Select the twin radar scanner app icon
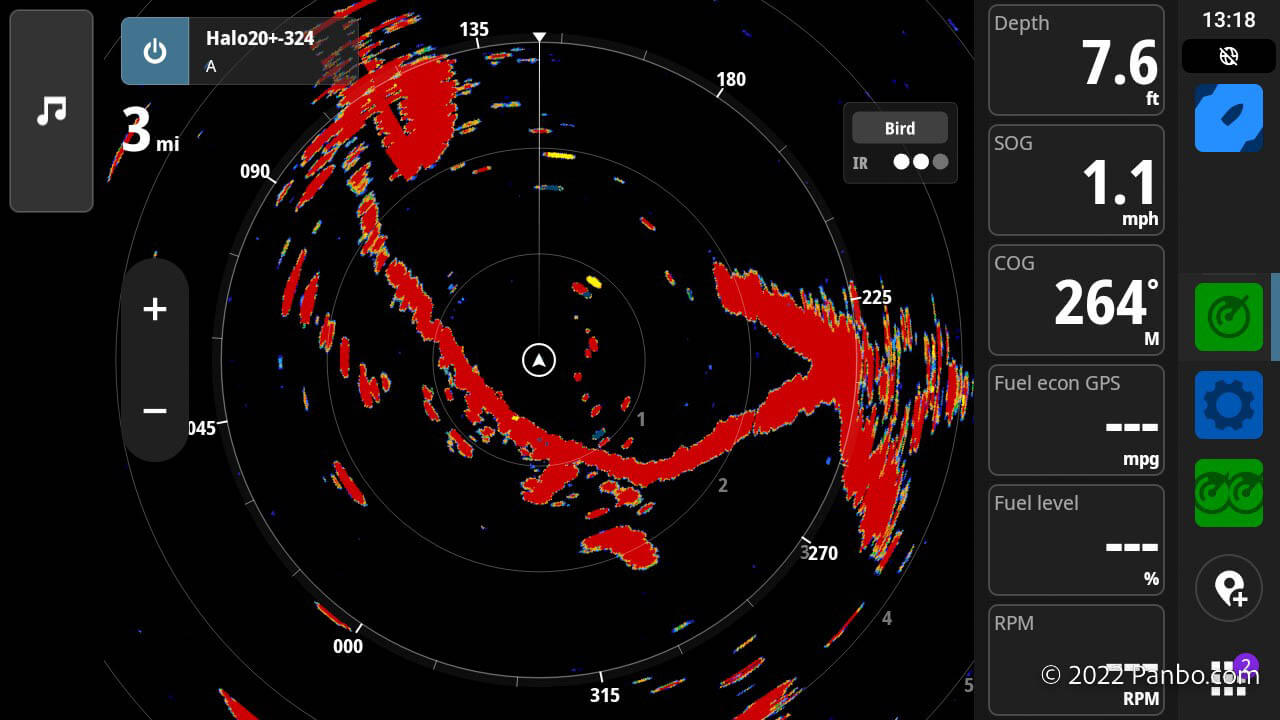 1228,493
